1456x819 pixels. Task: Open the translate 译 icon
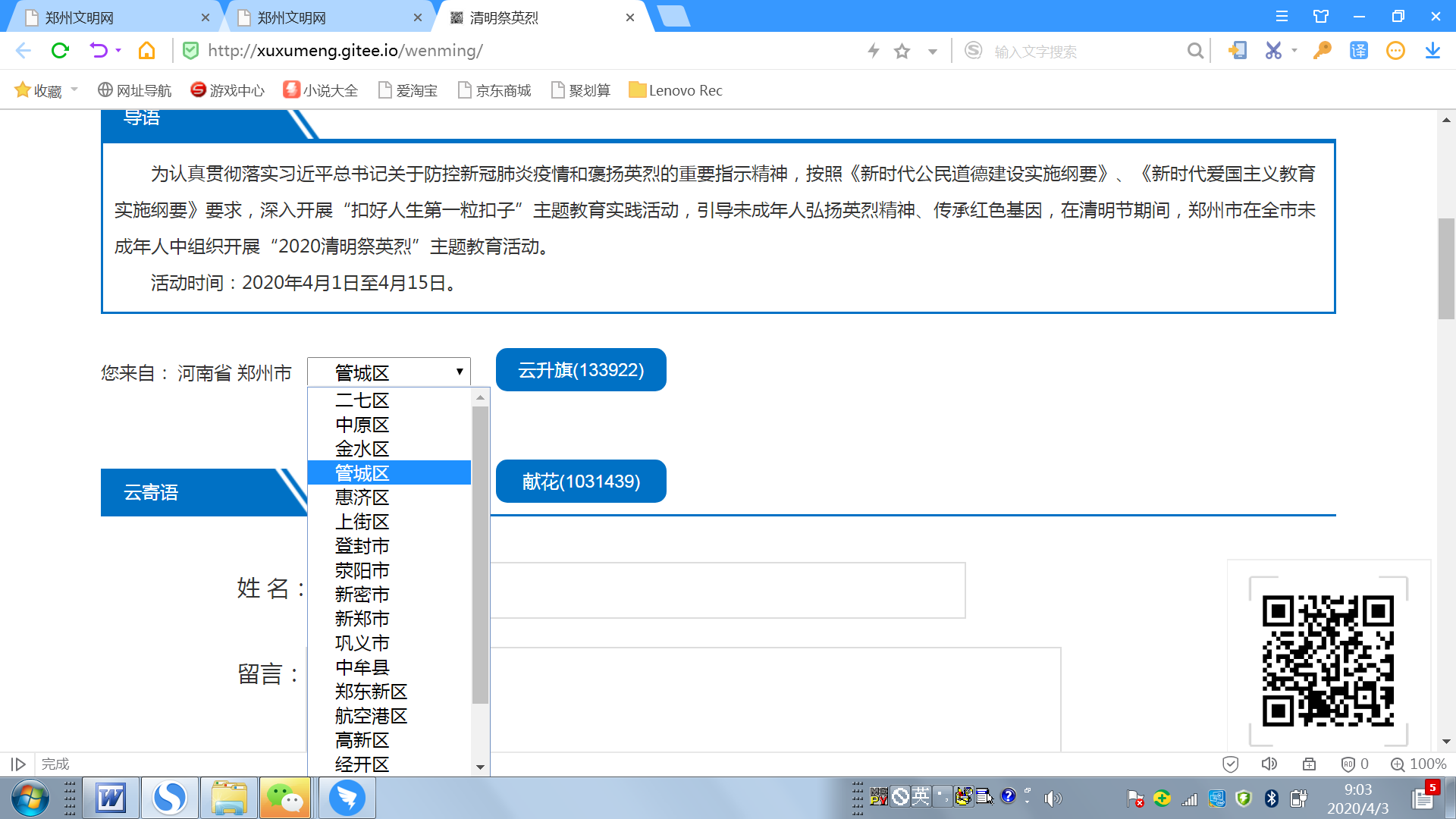pyautogui.click(x=1359, y=51)
